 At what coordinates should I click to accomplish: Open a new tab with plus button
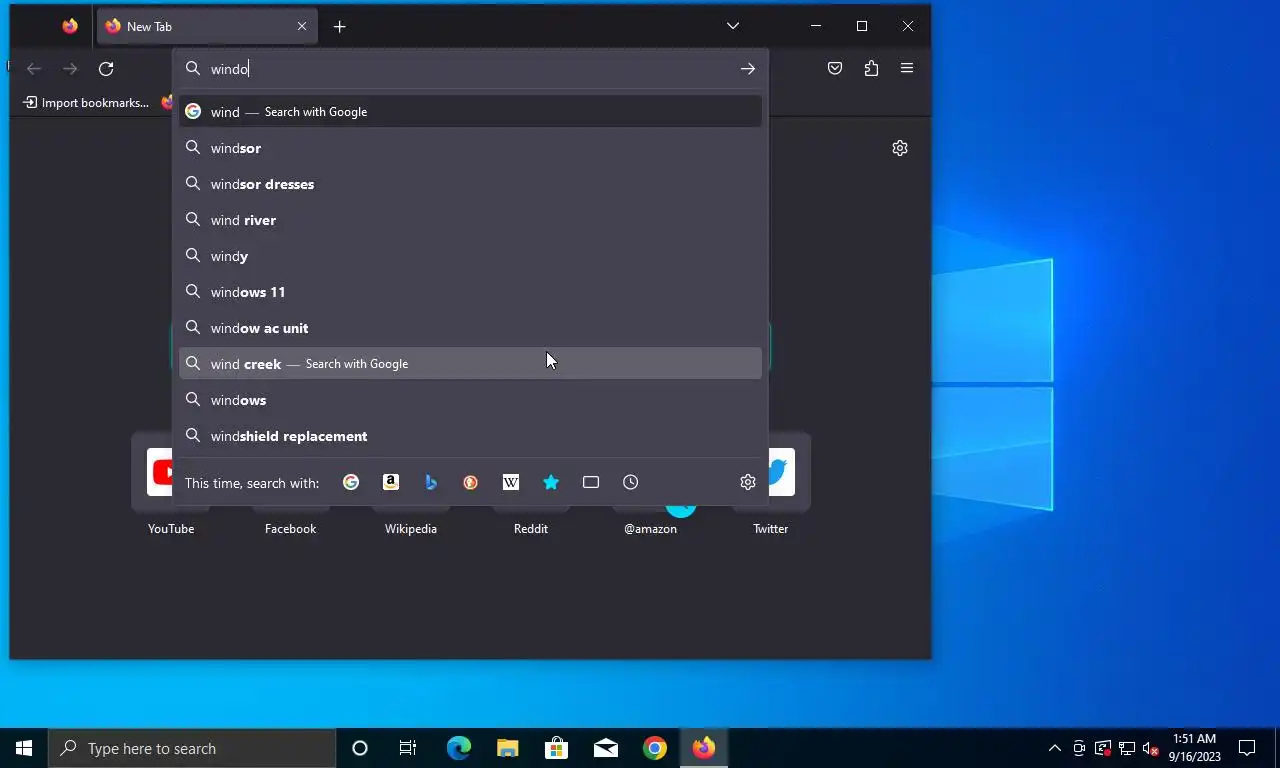pyautogui.click(x=340, y=27)
